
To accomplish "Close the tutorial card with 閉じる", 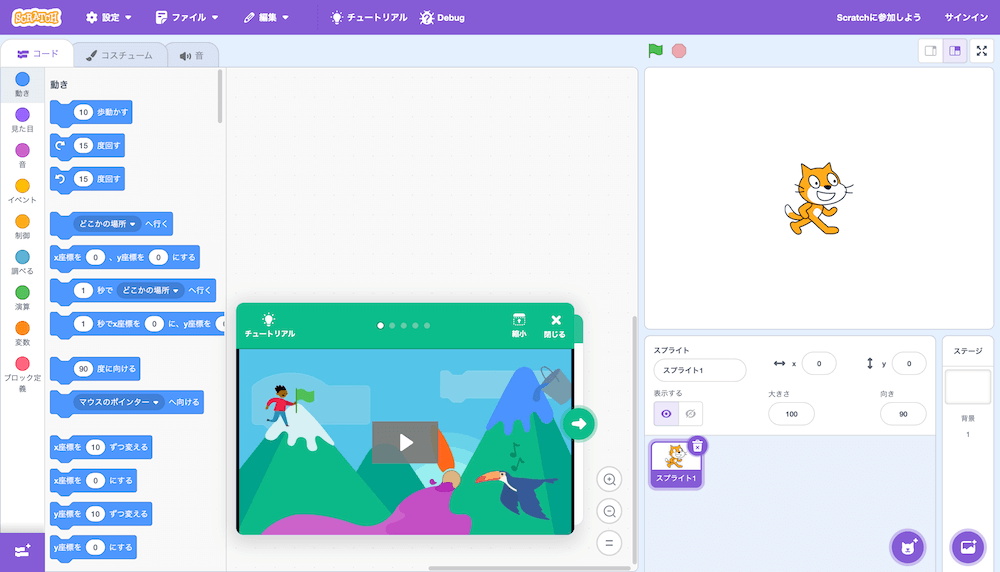I will click(x=555, y=325).
